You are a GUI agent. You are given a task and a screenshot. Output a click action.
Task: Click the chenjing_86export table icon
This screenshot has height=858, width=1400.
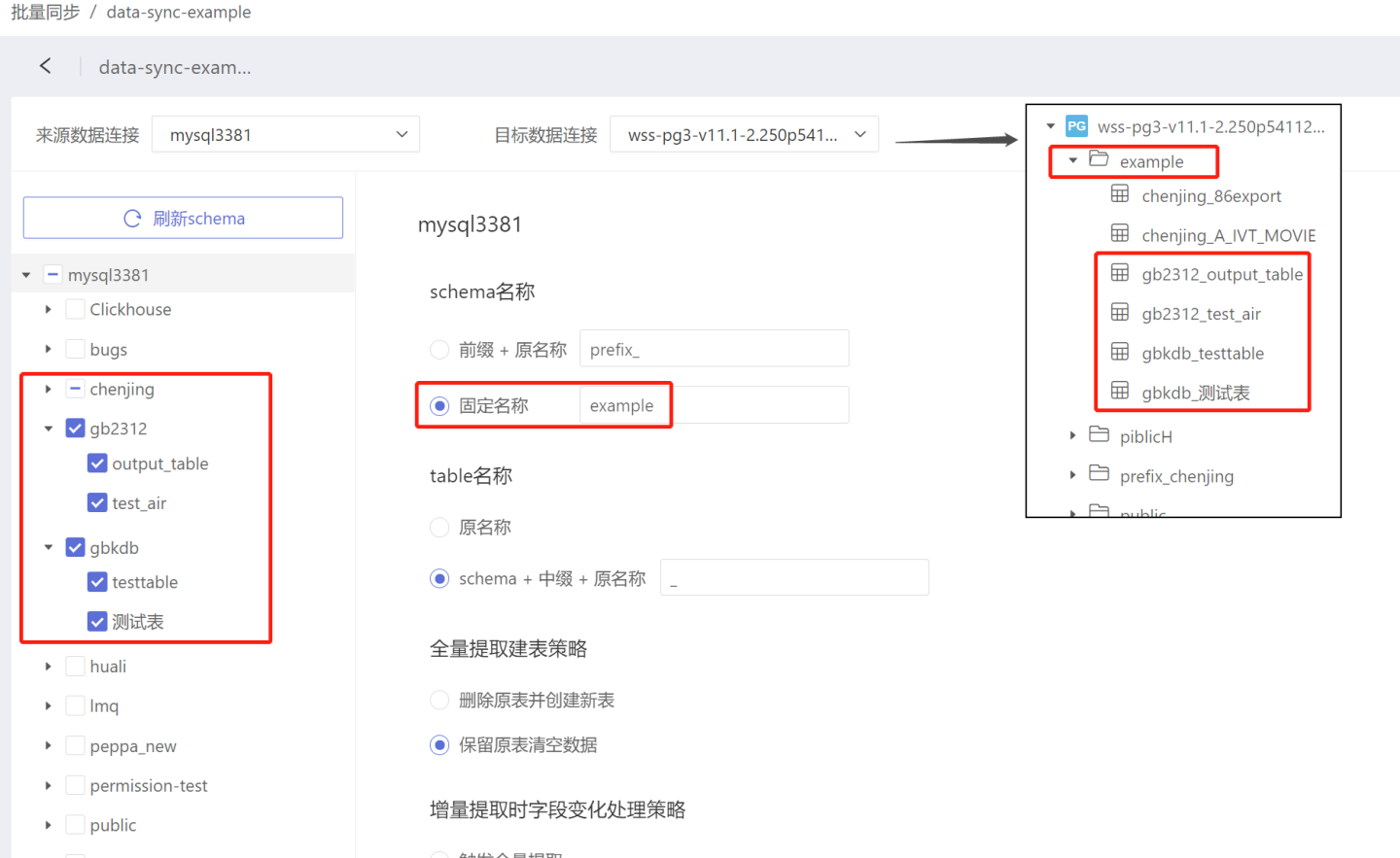pos(1120,194)
